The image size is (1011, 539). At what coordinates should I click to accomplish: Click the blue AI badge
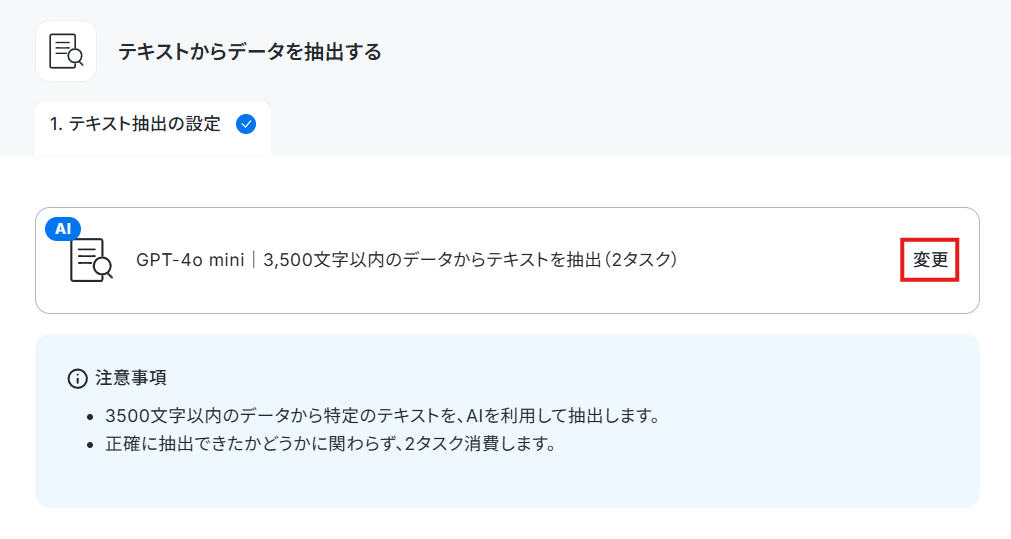[x=63, y=228]
